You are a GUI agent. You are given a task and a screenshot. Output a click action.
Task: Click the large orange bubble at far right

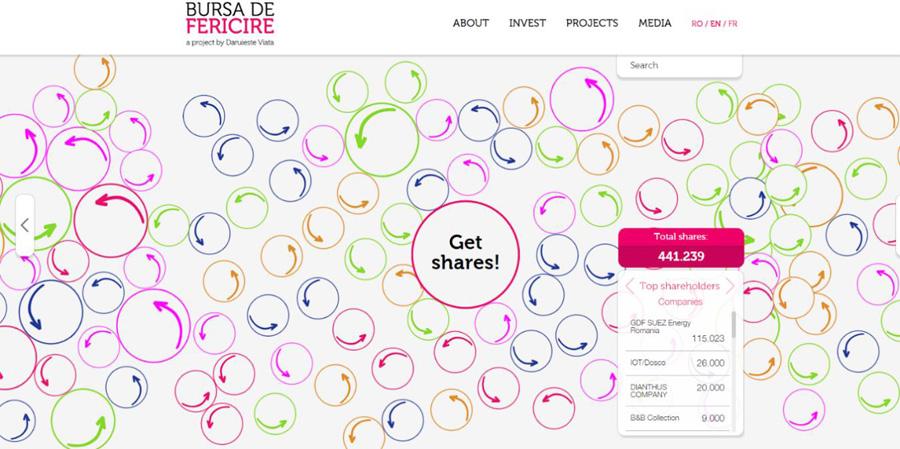click(x=812, y=195)
